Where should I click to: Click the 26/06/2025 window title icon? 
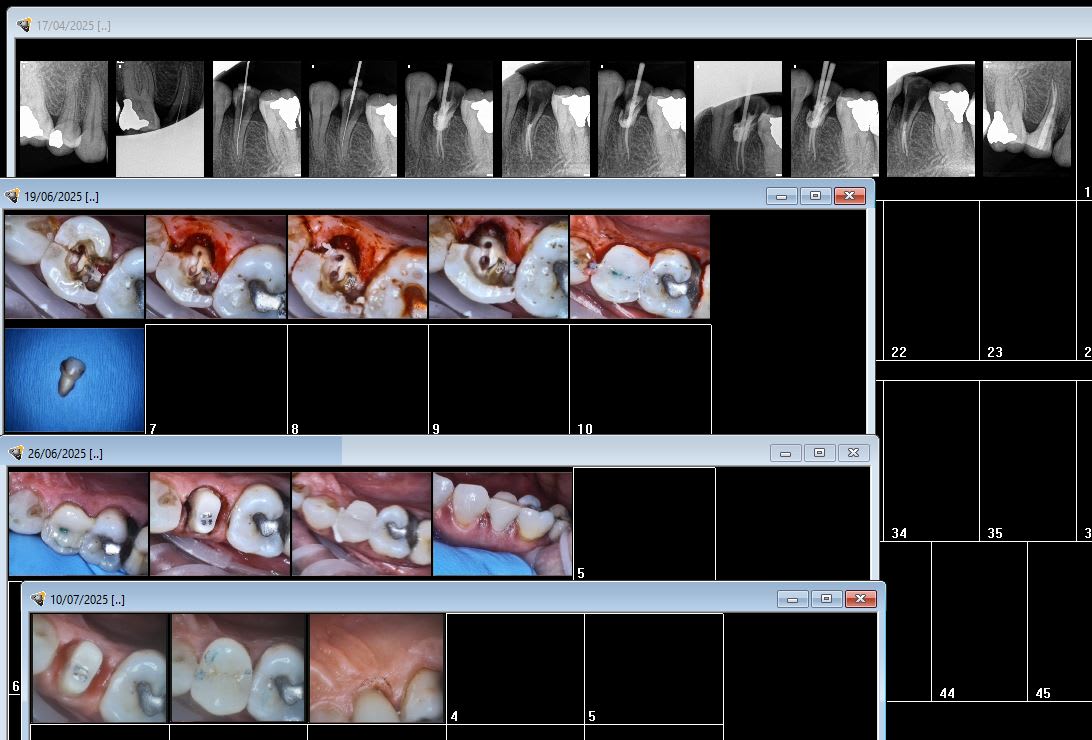tap(16, 453)
